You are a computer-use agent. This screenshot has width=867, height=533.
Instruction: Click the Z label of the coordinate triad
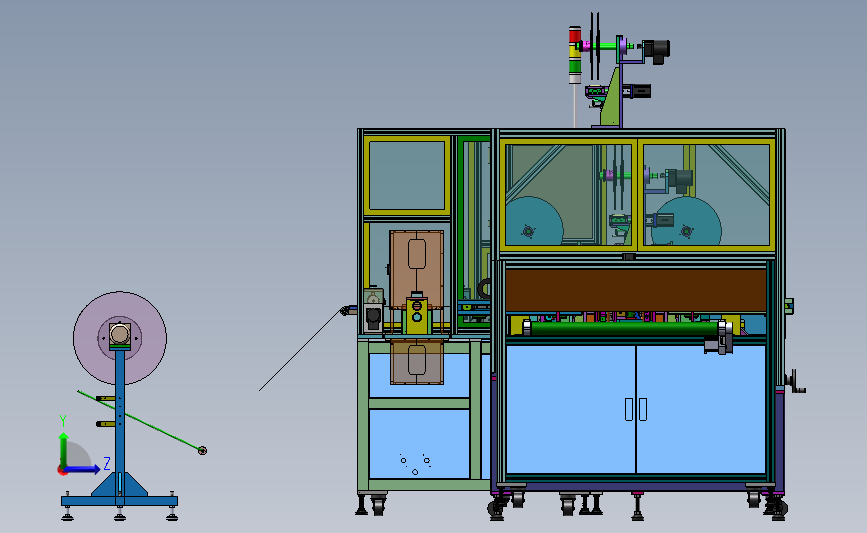click(107, 463)
